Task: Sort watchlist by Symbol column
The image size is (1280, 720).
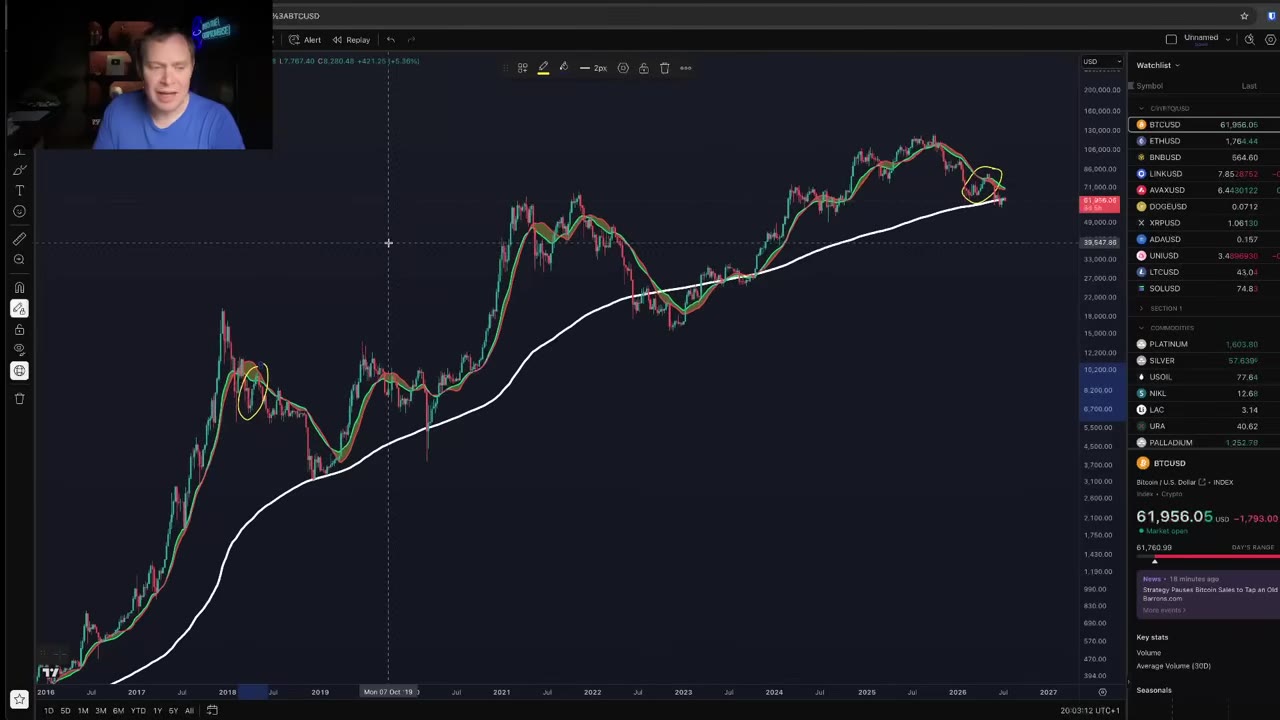Action: tap(1149, 86)
